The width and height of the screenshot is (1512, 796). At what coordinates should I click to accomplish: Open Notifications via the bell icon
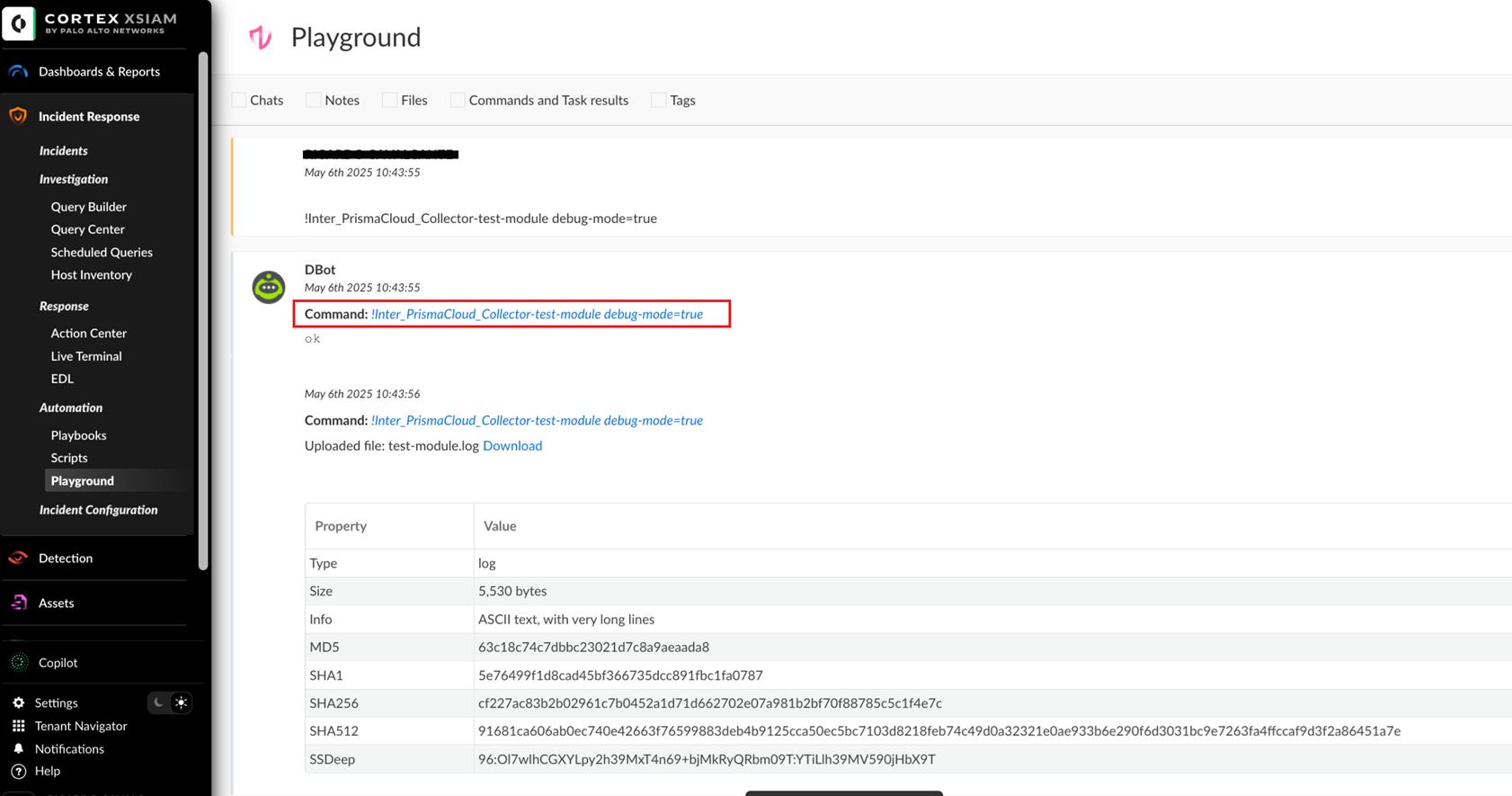pyautogui.click(x=19, y=748)
